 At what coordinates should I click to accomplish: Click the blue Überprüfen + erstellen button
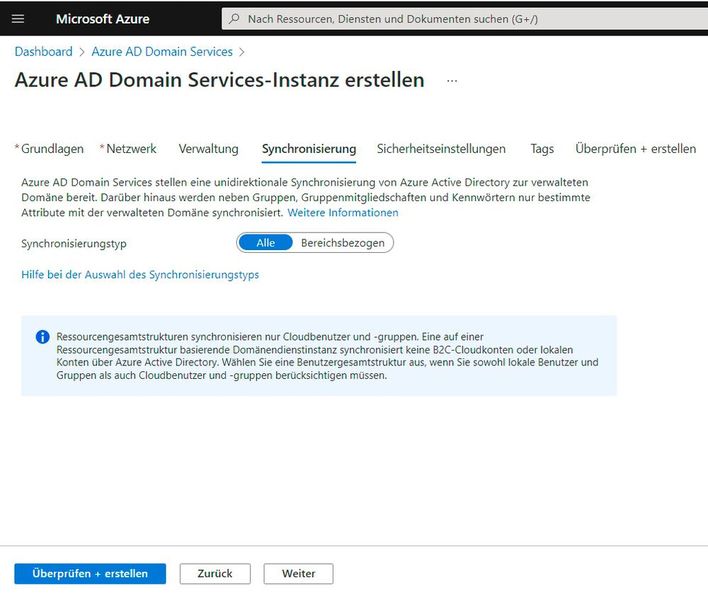point(90,573)
